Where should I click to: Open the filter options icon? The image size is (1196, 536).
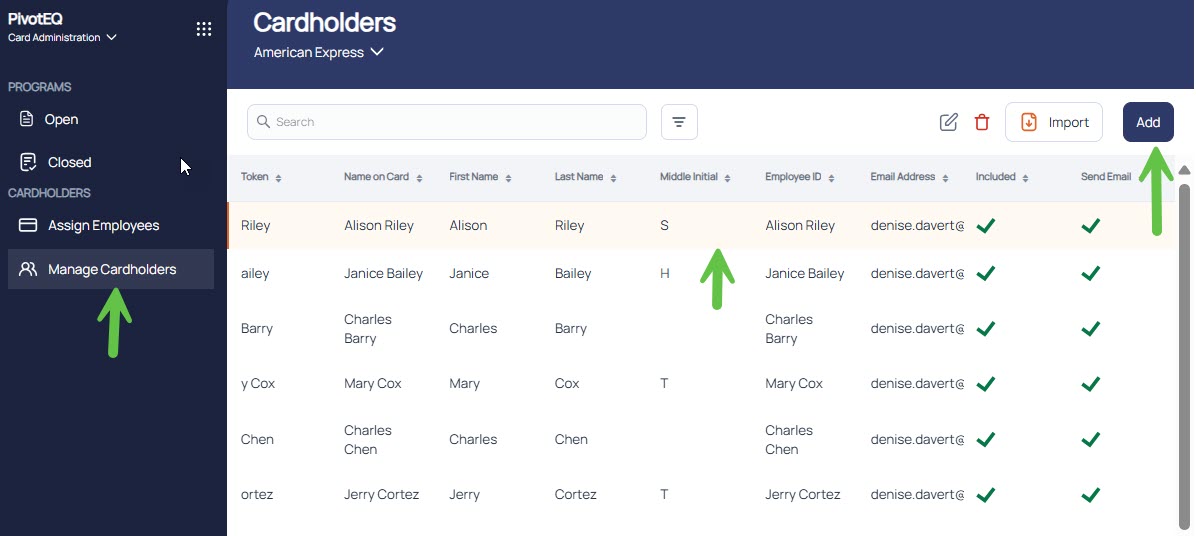point(679,122)
